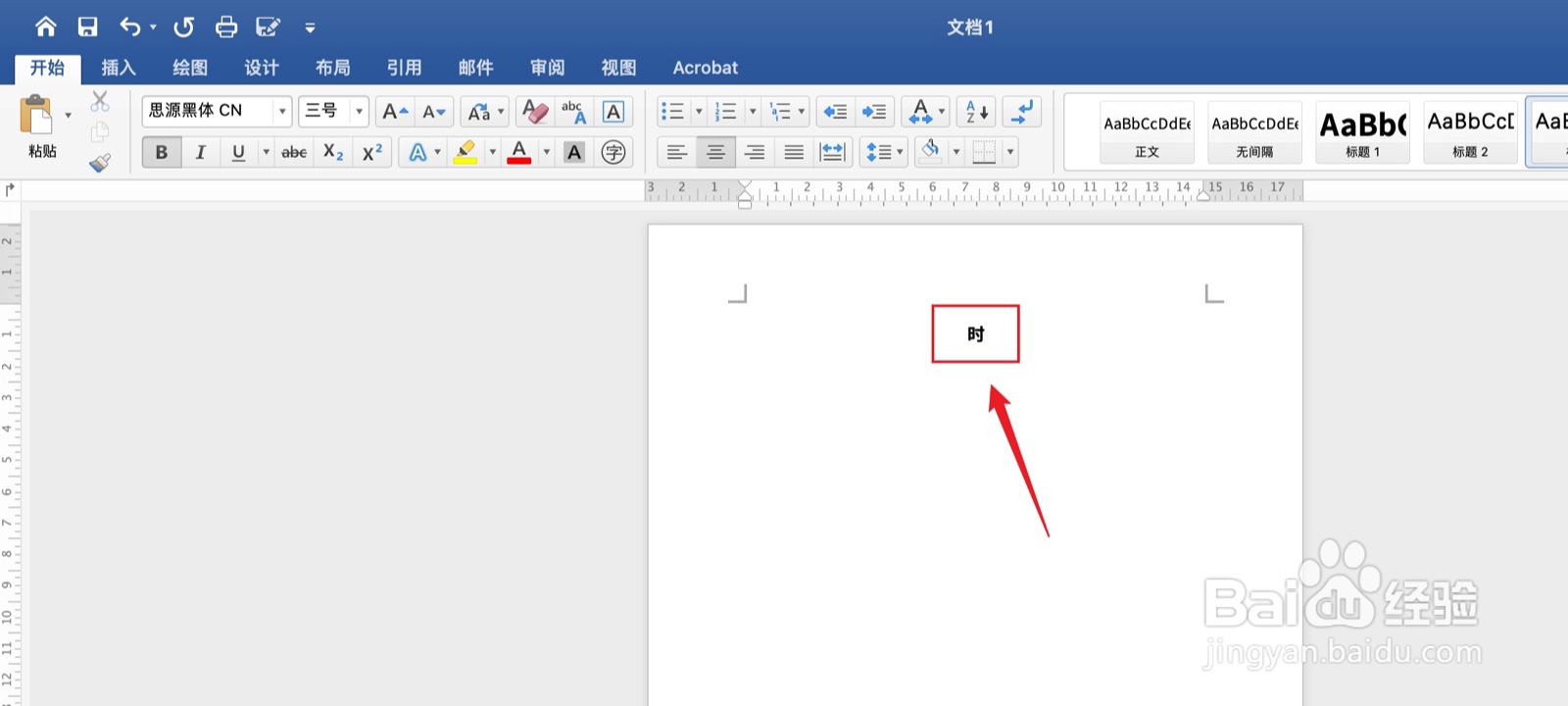Show paragraph marks icon
This screenshot has width=1568, height=706.
1022,111
